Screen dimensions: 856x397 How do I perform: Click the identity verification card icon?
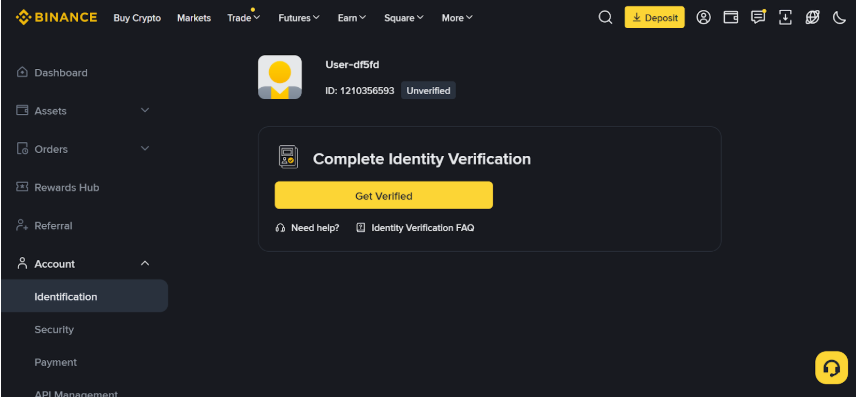click(x=287, y=157)
